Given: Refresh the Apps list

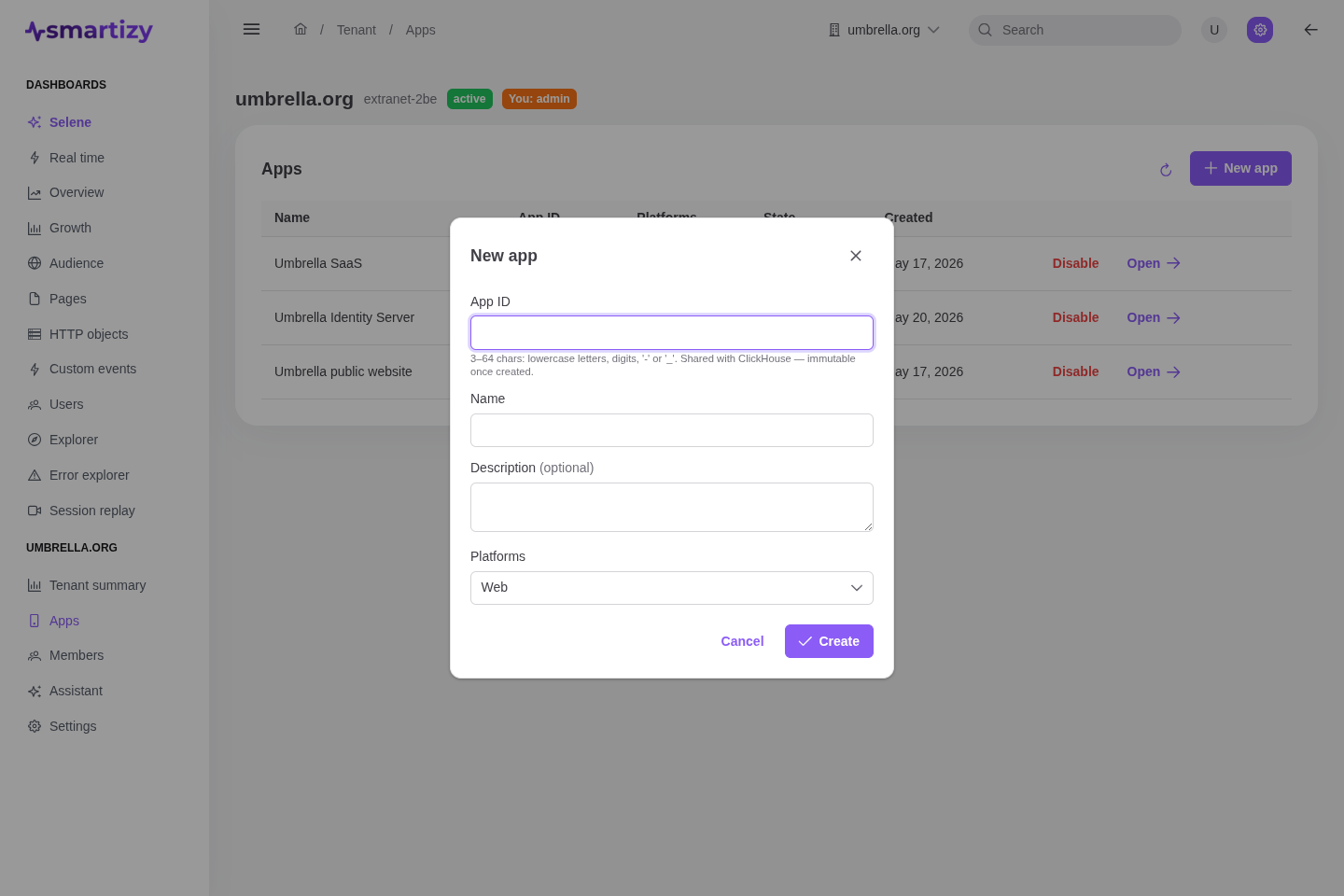Looking at the screenshot, I should (x=1166, y=170).
